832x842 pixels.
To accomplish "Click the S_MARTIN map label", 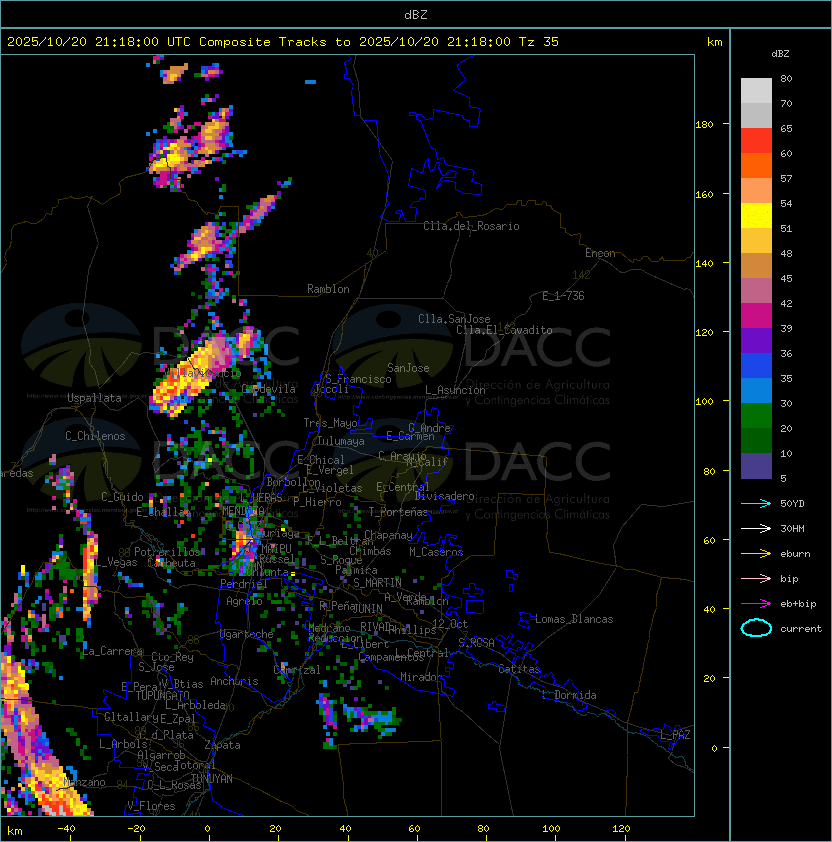I will [377, 583].
